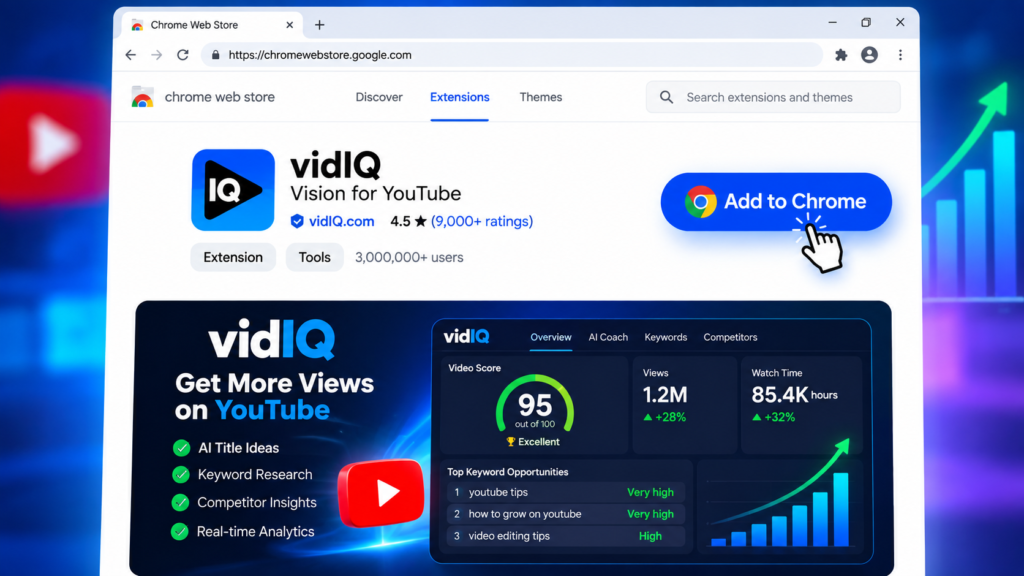Click the vidIQ logo in dashboard panel
1024x576 pixels.
(466, 336)
